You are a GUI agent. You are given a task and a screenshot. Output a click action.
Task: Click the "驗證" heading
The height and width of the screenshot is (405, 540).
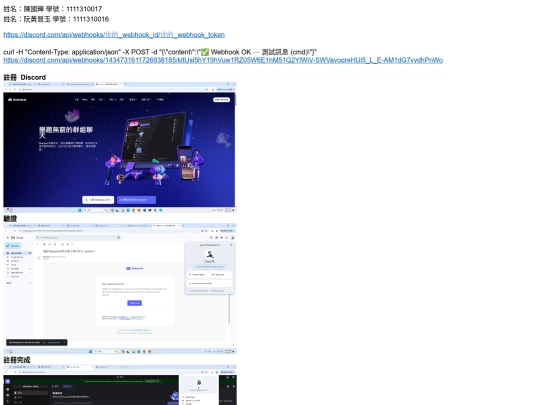pos(10,219)
